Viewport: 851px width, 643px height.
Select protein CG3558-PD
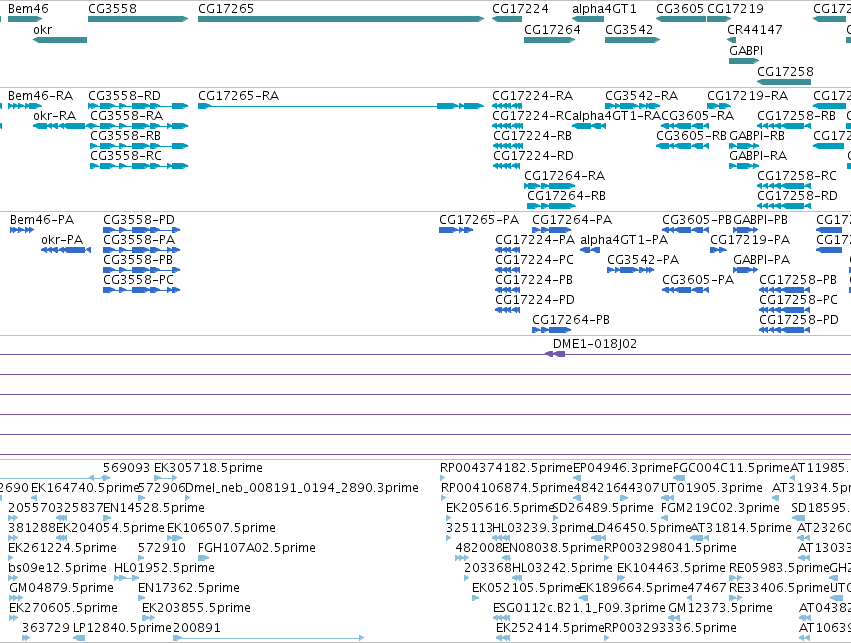pyautogui.click(x=142, y=230)
